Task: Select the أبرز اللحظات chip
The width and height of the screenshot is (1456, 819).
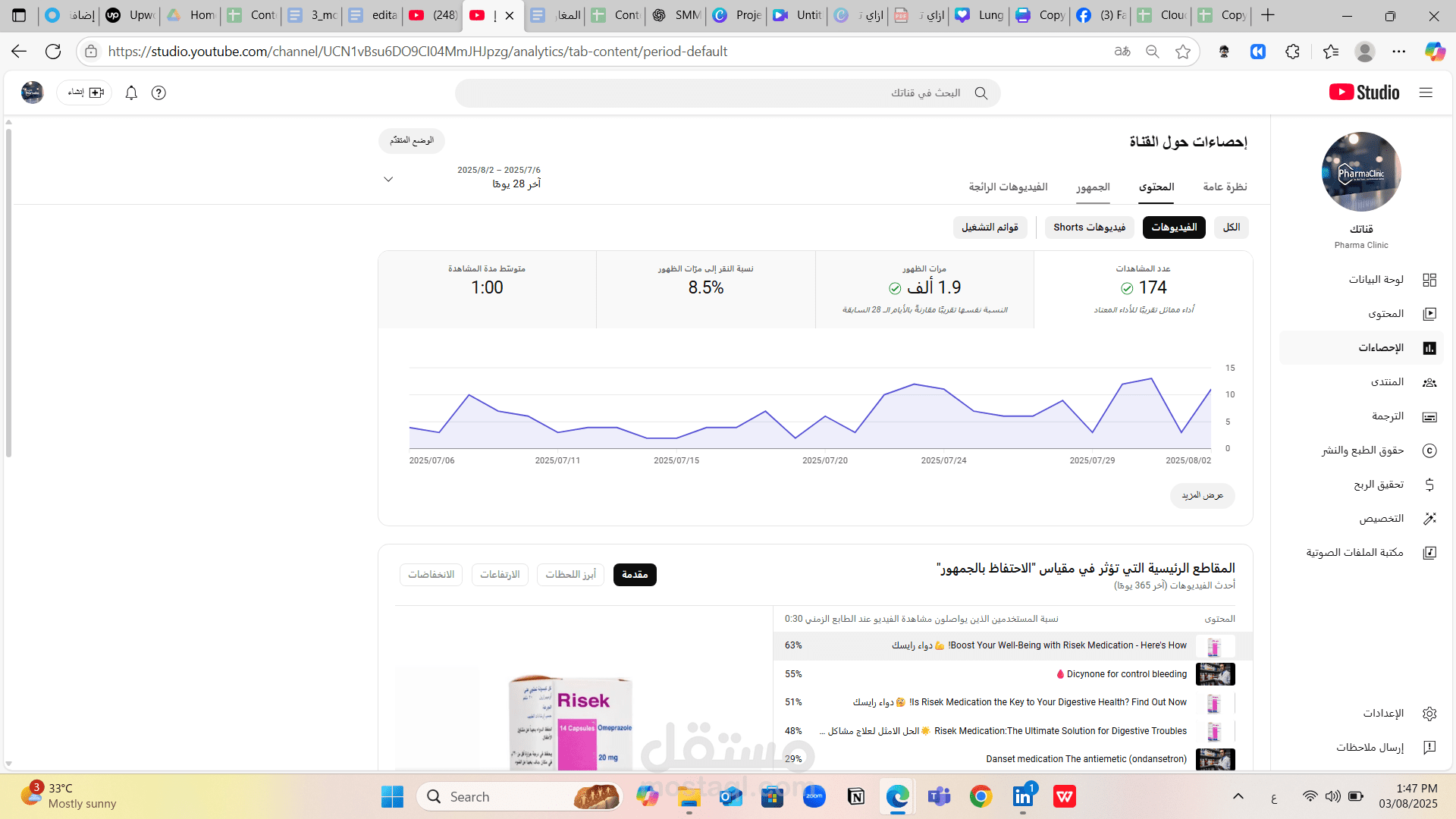Action: (x=570, y=575)
